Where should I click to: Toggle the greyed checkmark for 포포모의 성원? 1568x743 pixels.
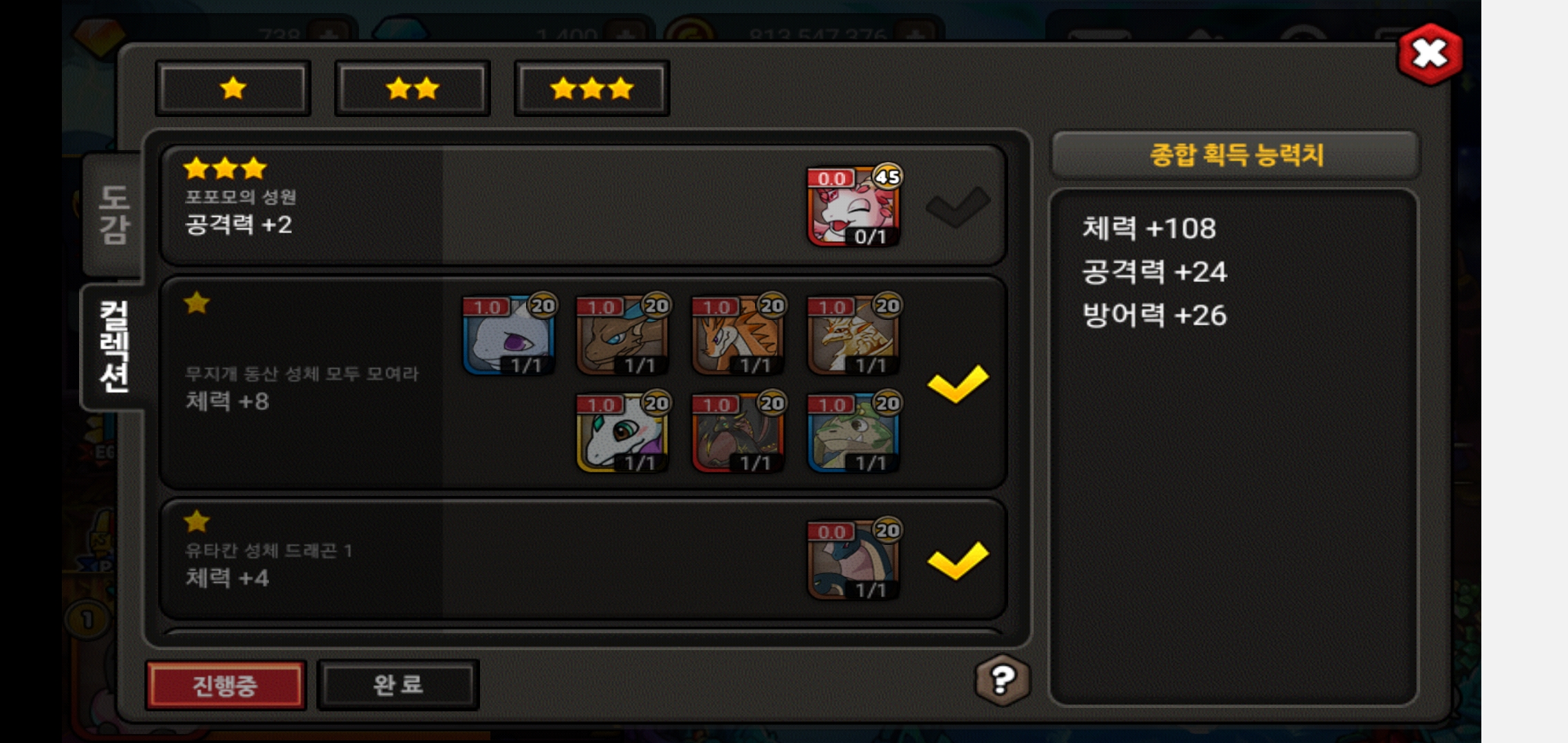click(x=958, y=206)
